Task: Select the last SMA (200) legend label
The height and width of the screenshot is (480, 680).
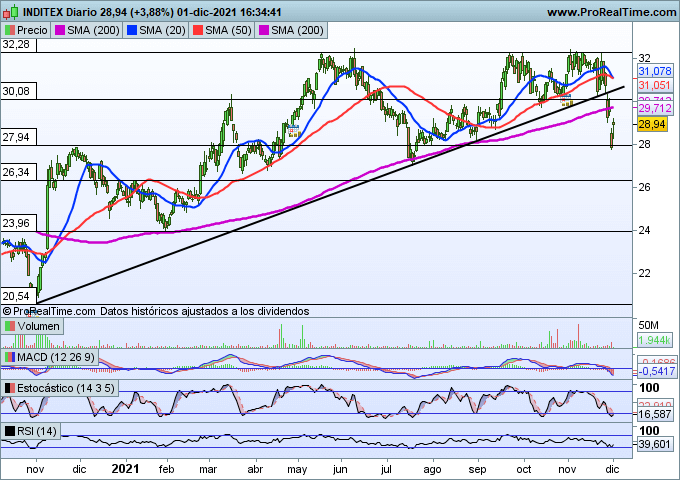Action: [297, 30]
